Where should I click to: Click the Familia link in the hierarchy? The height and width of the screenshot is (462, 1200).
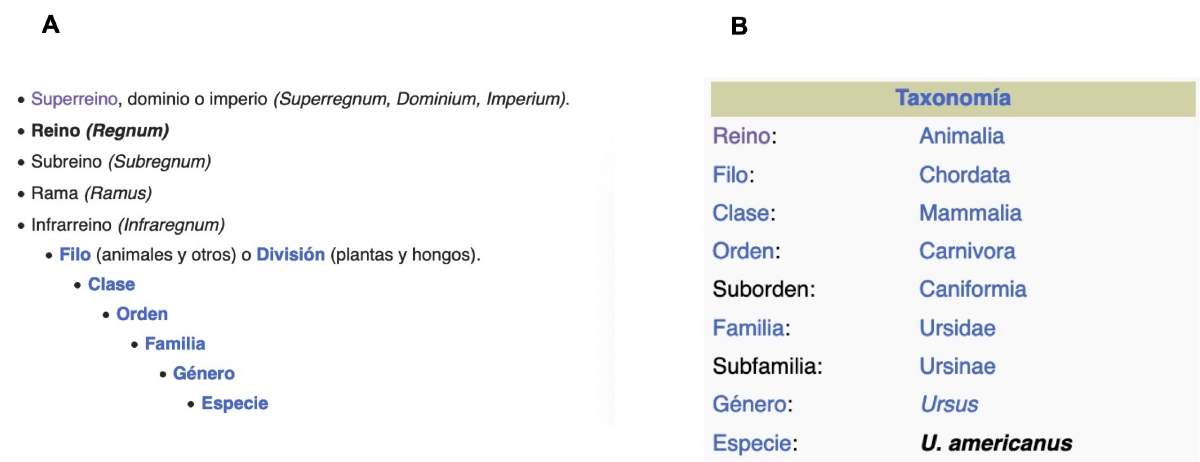point(175,344)
